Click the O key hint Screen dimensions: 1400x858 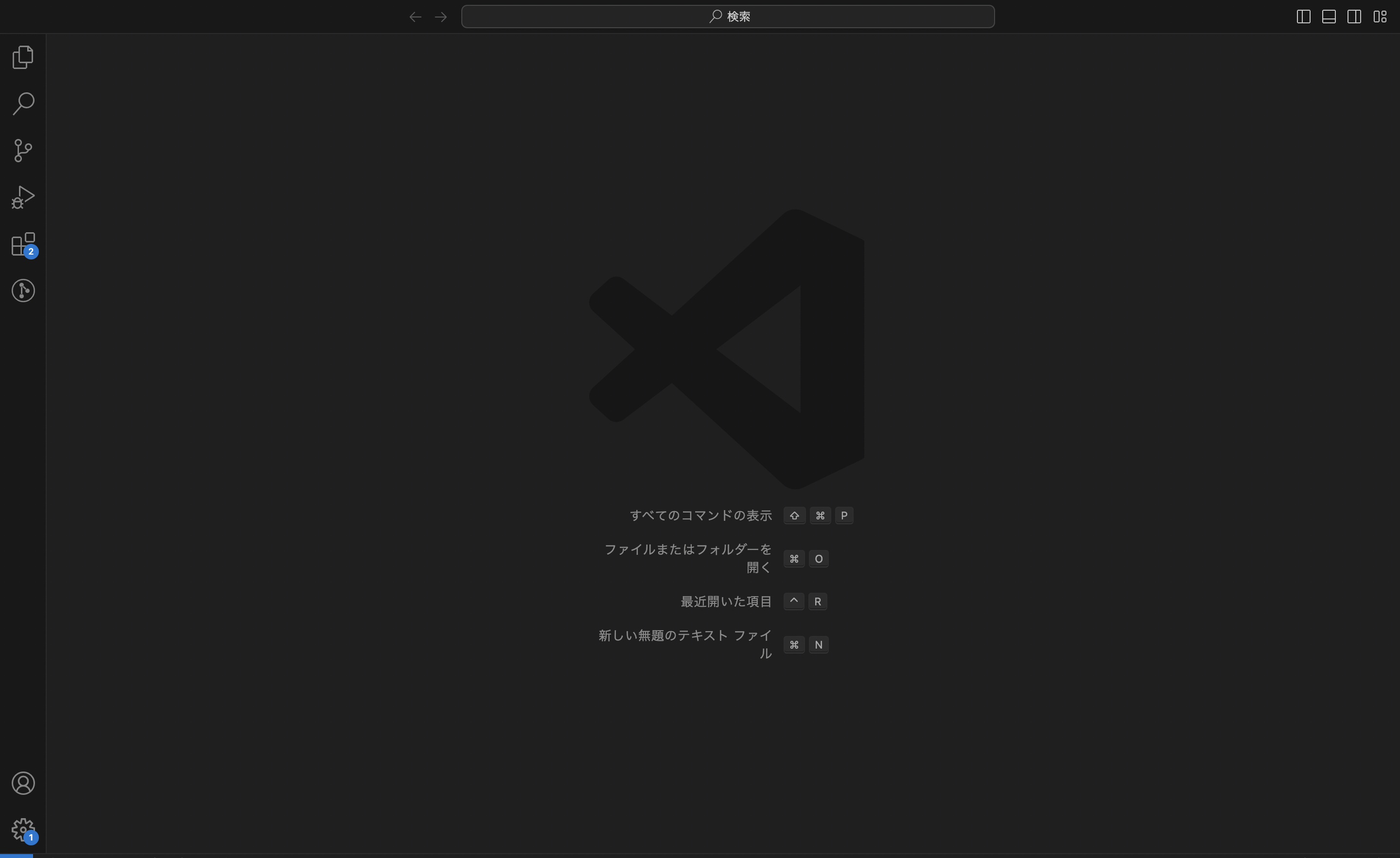819,559
